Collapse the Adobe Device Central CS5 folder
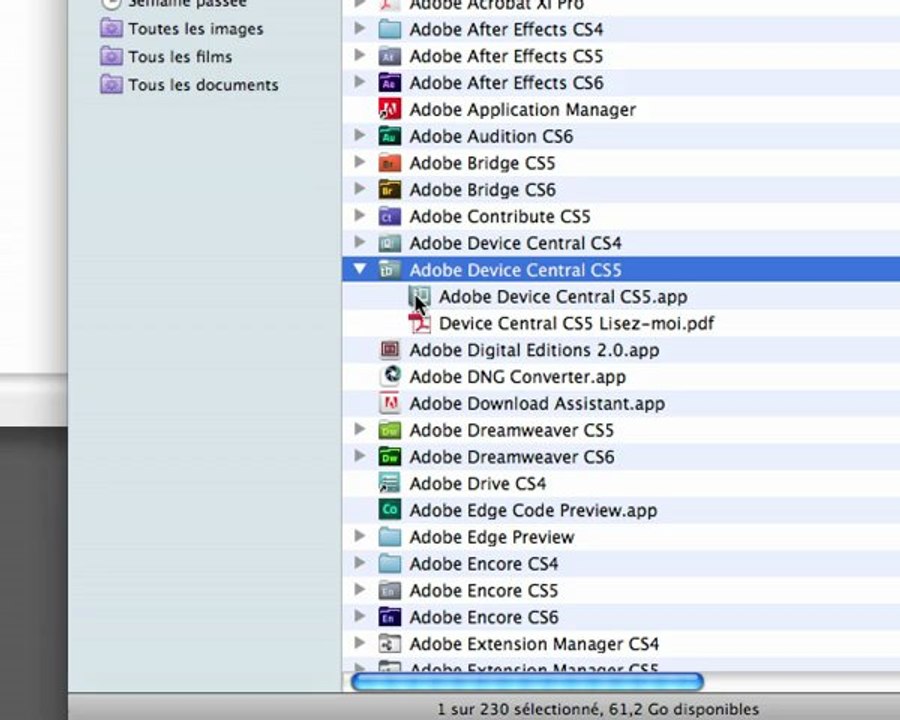The height and width of the screenshot is (720, 900). (x=360, y=269)
